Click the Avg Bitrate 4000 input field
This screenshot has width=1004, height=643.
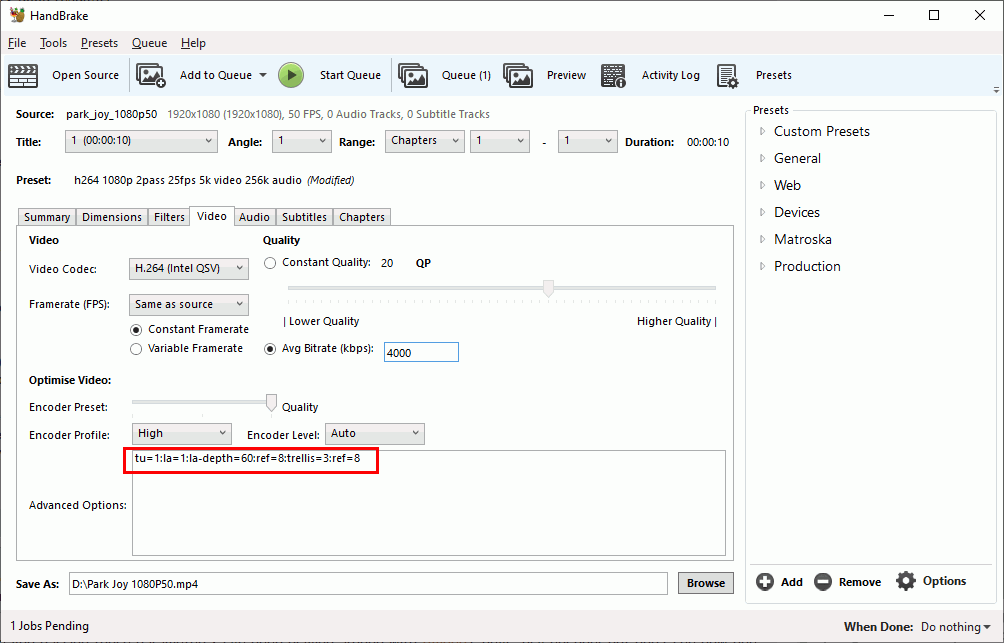421,352
